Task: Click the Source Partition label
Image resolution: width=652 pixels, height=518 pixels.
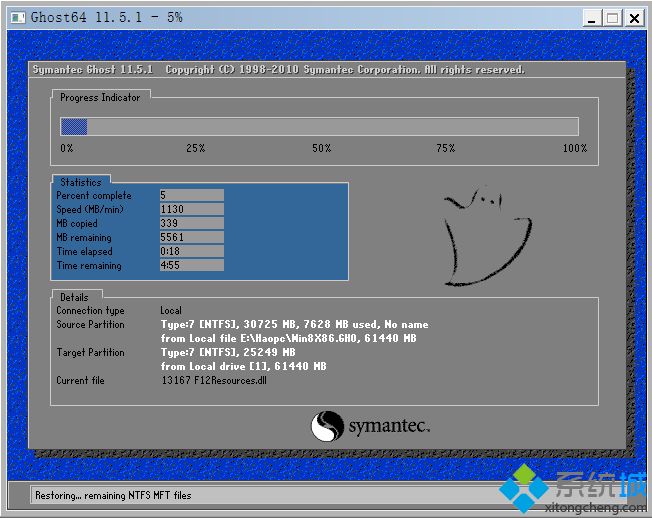Action: tap(90, 324)
